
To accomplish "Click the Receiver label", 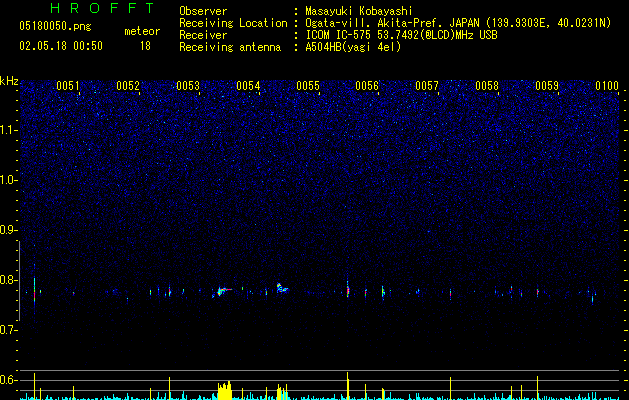I will coord(203,35).
